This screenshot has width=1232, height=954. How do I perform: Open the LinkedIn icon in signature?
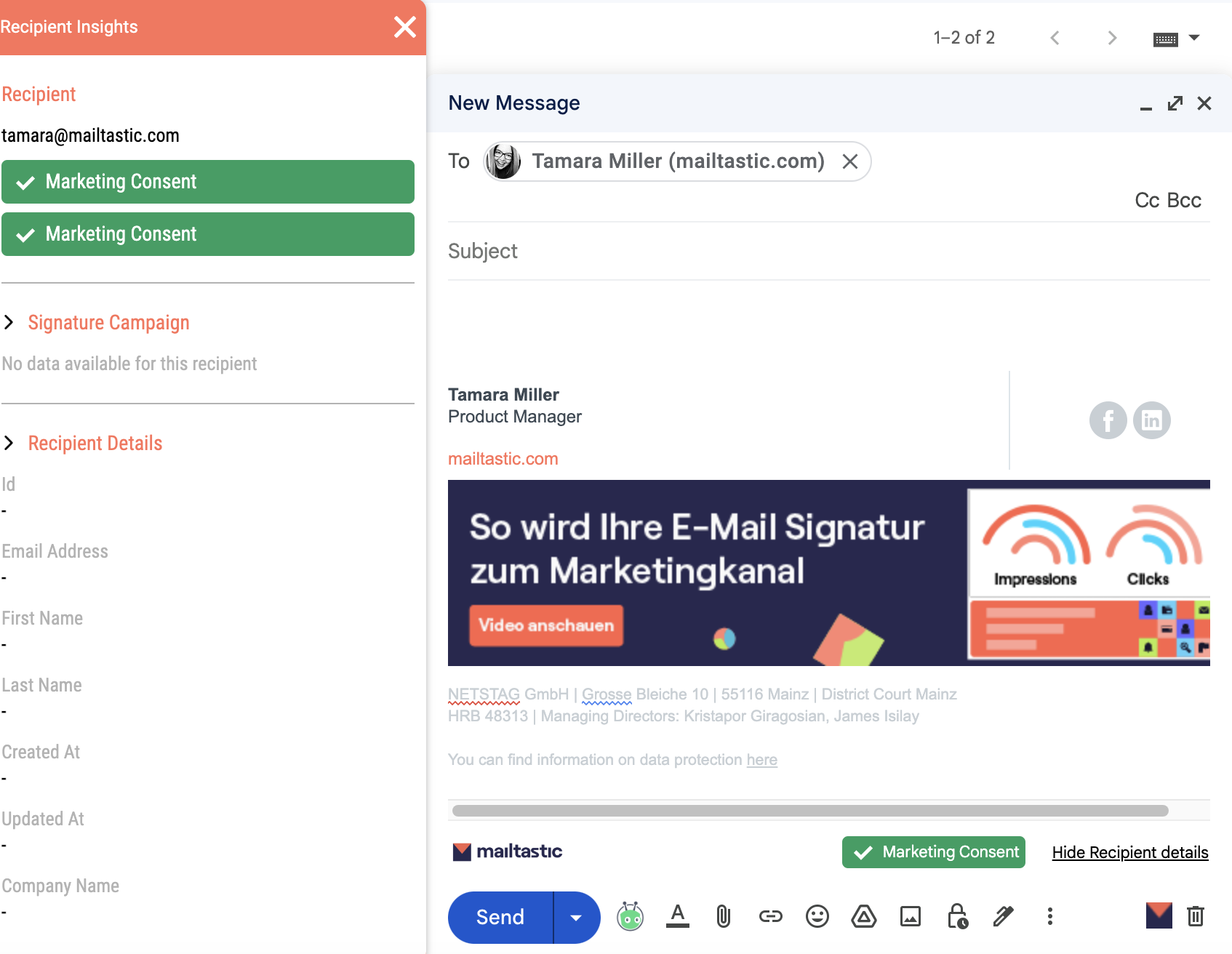[x=1152, y=420]
